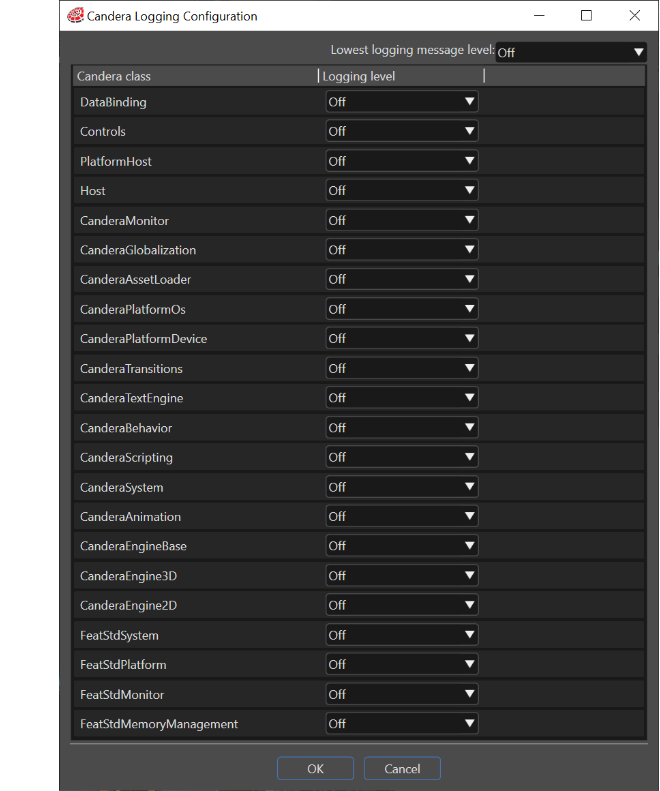This screenshot has width=660, height=791.
Task: Open CanderaEngine2D logging level dropdown
Action: click(x=402, y=605)
